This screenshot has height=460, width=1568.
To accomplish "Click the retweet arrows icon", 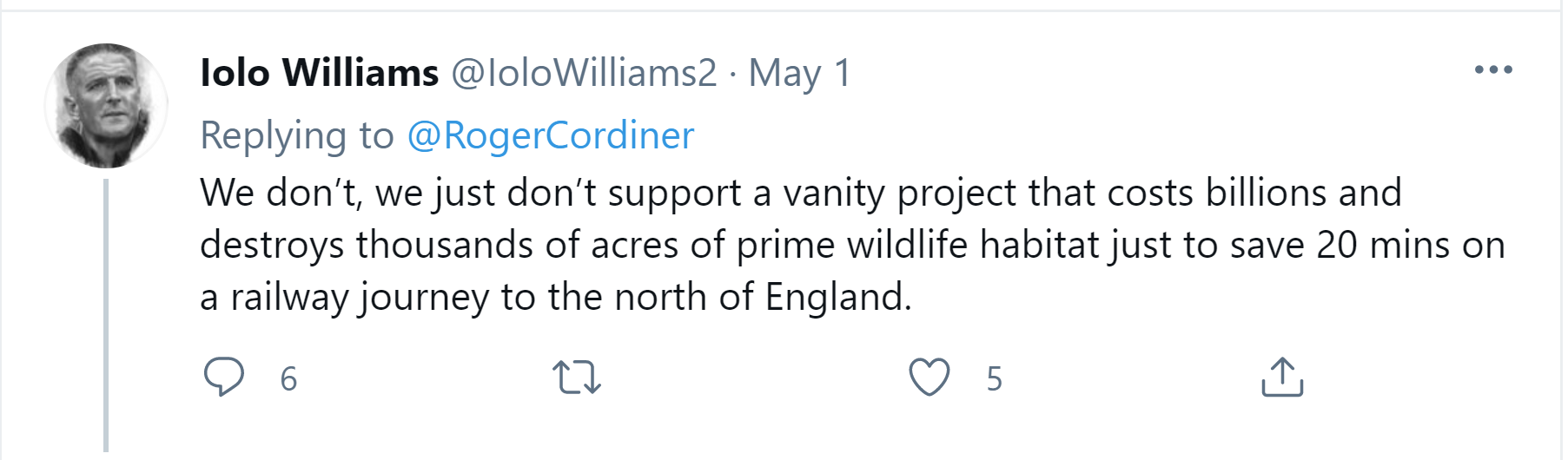I will 576,378.
